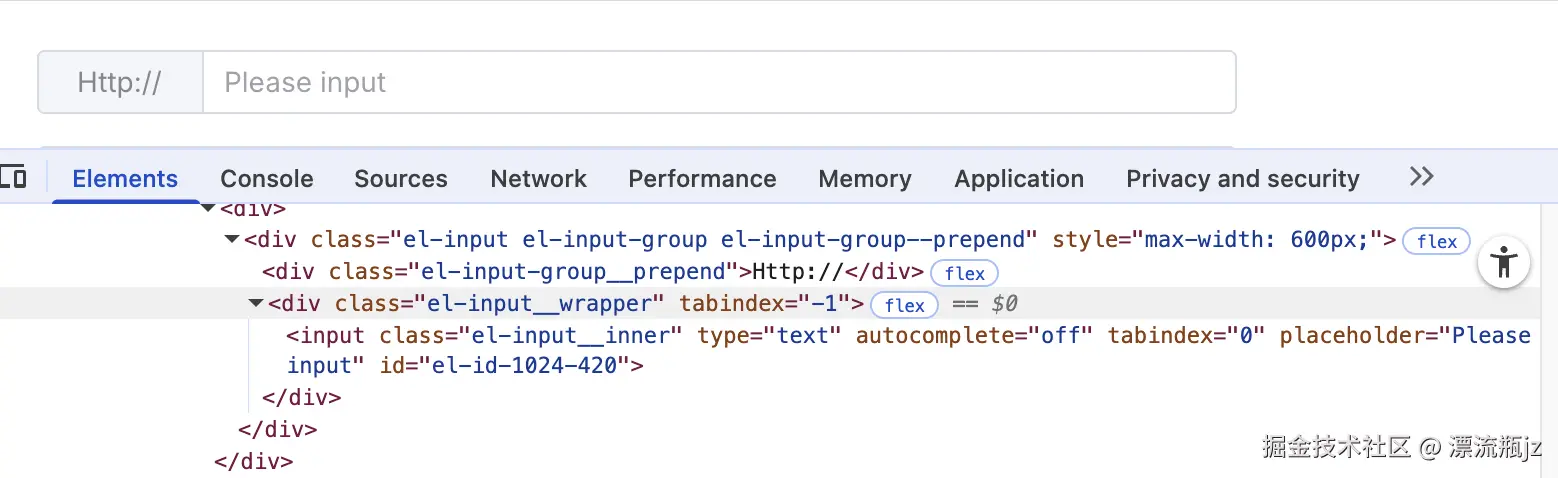Screen dimensions: 1558x478
Task: Select the Memory tab
Action: click(864, 179)
